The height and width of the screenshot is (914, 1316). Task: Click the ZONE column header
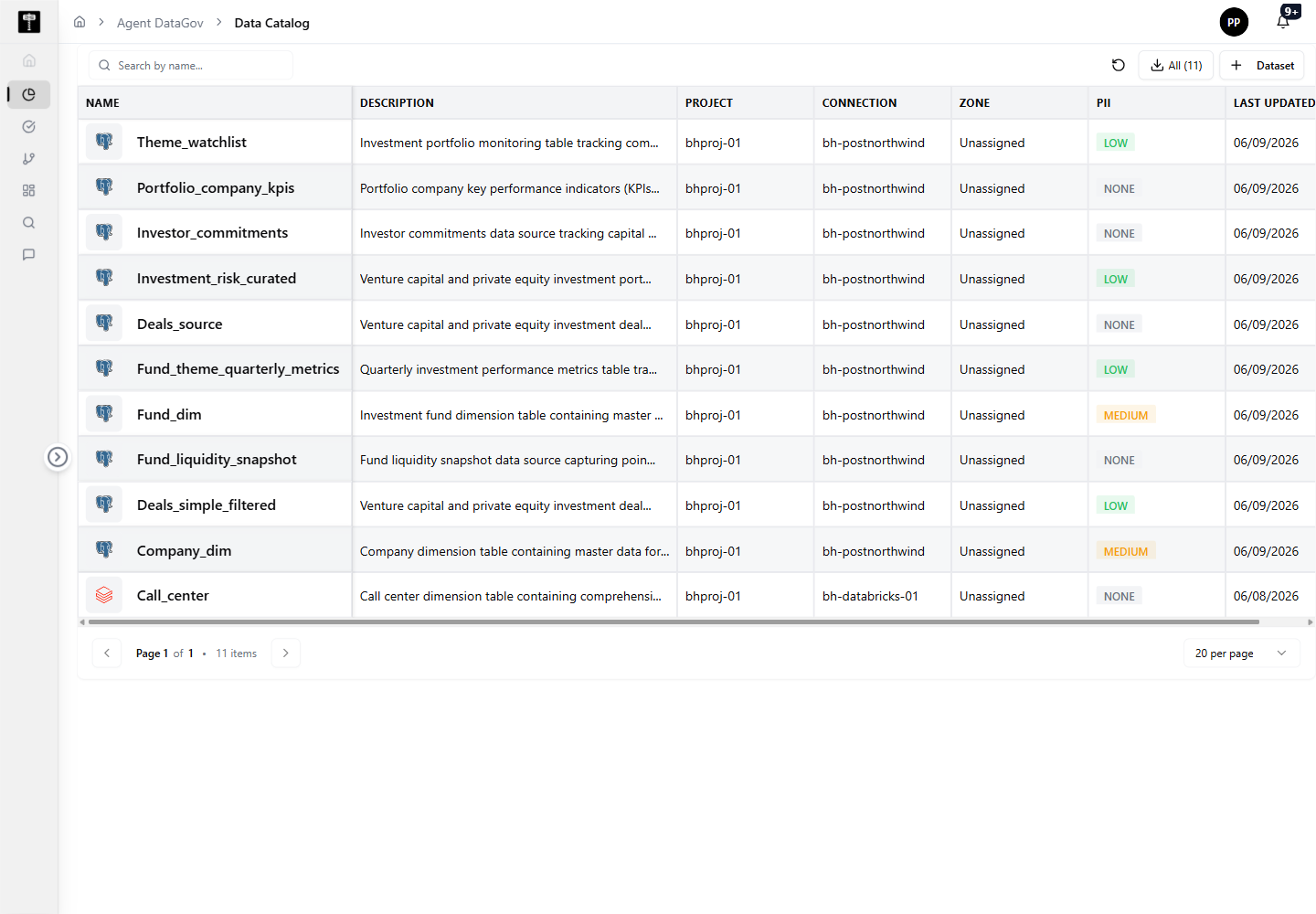click(974, 103)
